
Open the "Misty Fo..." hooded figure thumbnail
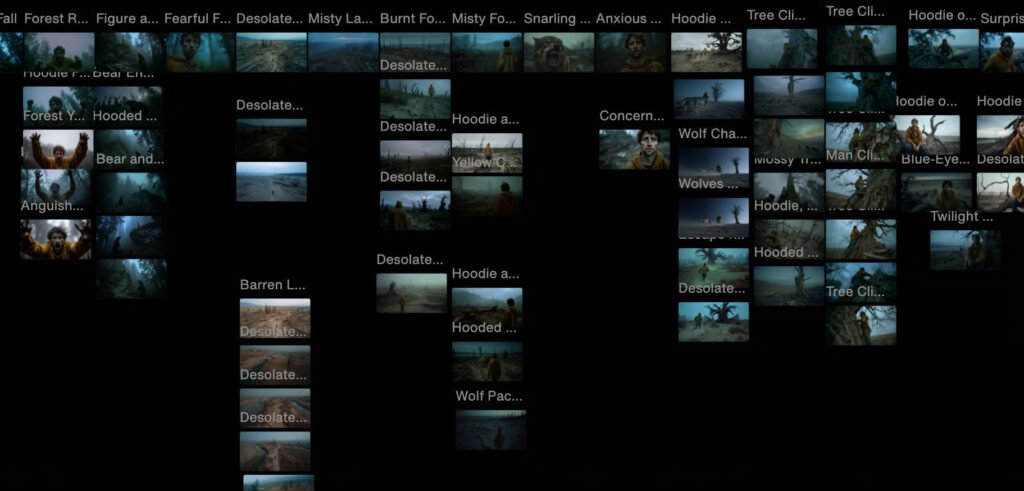[x=486, y=52]
